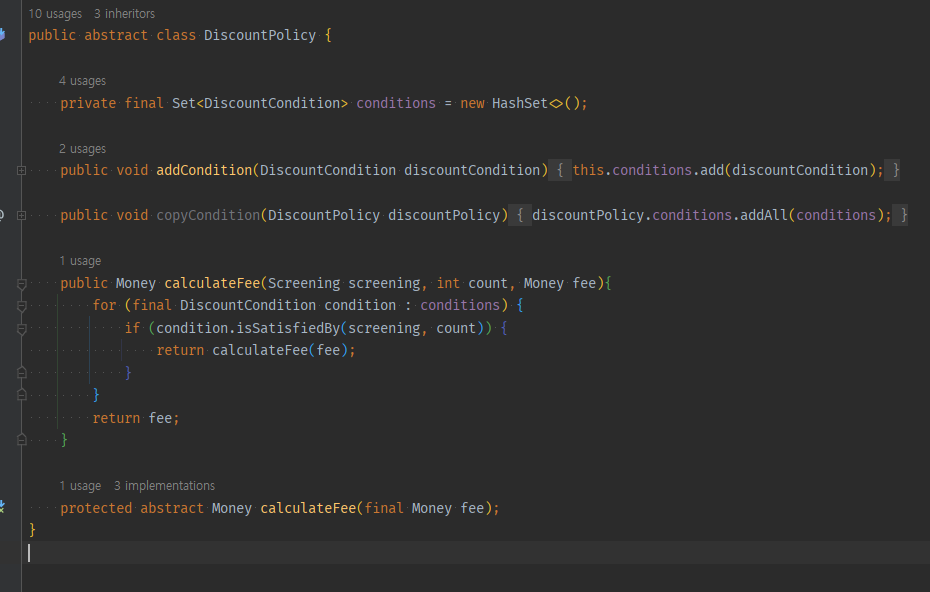Show '4 usages' of the conditions field
The height and width of the screenshot is (592, 930).
point(82,81)
